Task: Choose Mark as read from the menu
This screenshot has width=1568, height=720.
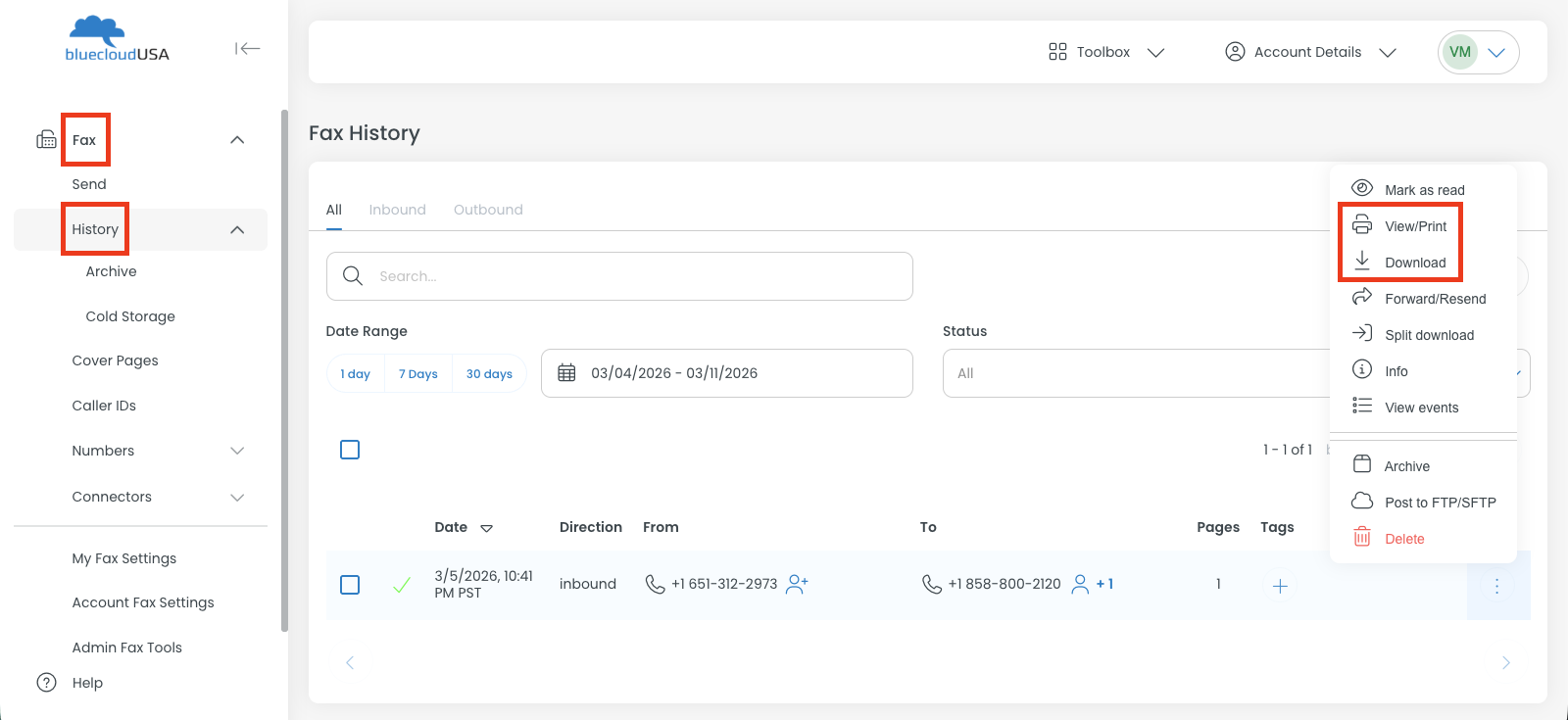Action: click(1423, 190)
